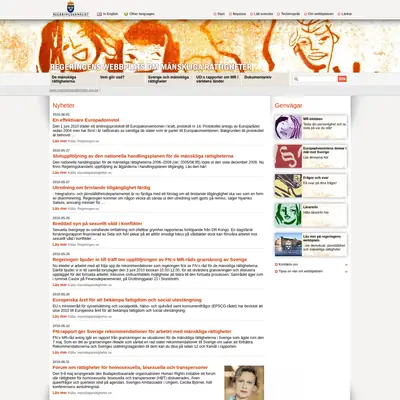Screen dimensions: 400x400
Task: Open Sverige och mänskliga rättigheter tab
Action: click(169, 79)
